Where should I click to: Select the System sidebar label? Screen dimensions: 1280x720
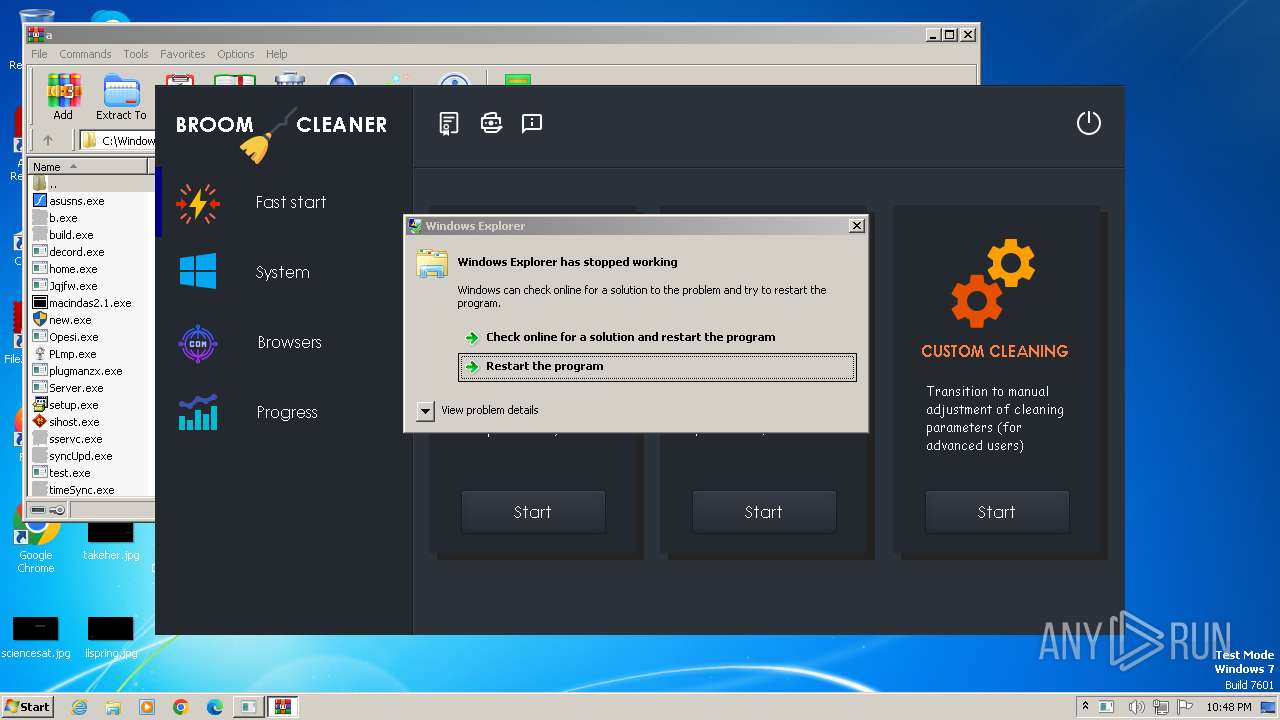[x=283, y=272]
